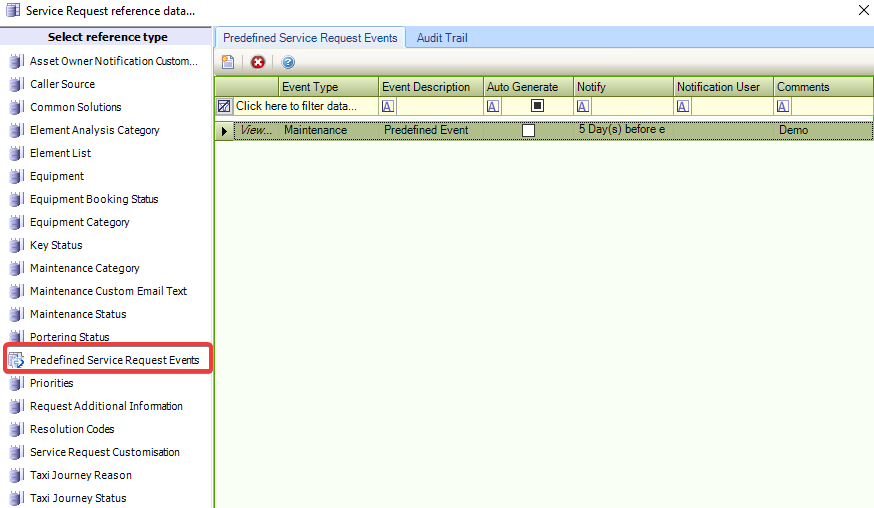Screen dimensions: 874x508
Task: Open Maintenance Category reference type
Action: (x=84, y=268)
